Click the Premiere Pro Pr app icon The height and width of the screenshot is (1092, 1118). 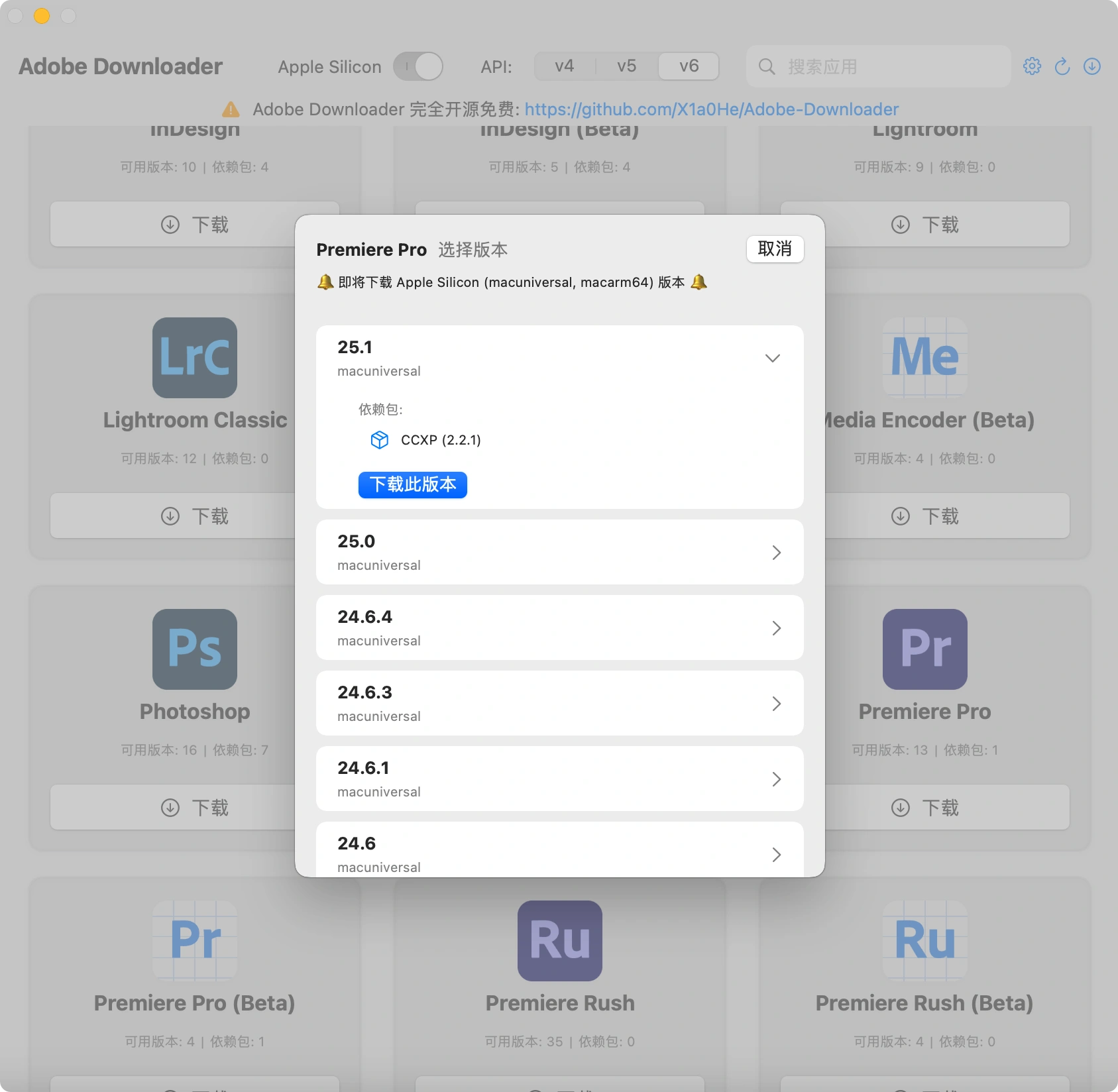coord(925,649)
